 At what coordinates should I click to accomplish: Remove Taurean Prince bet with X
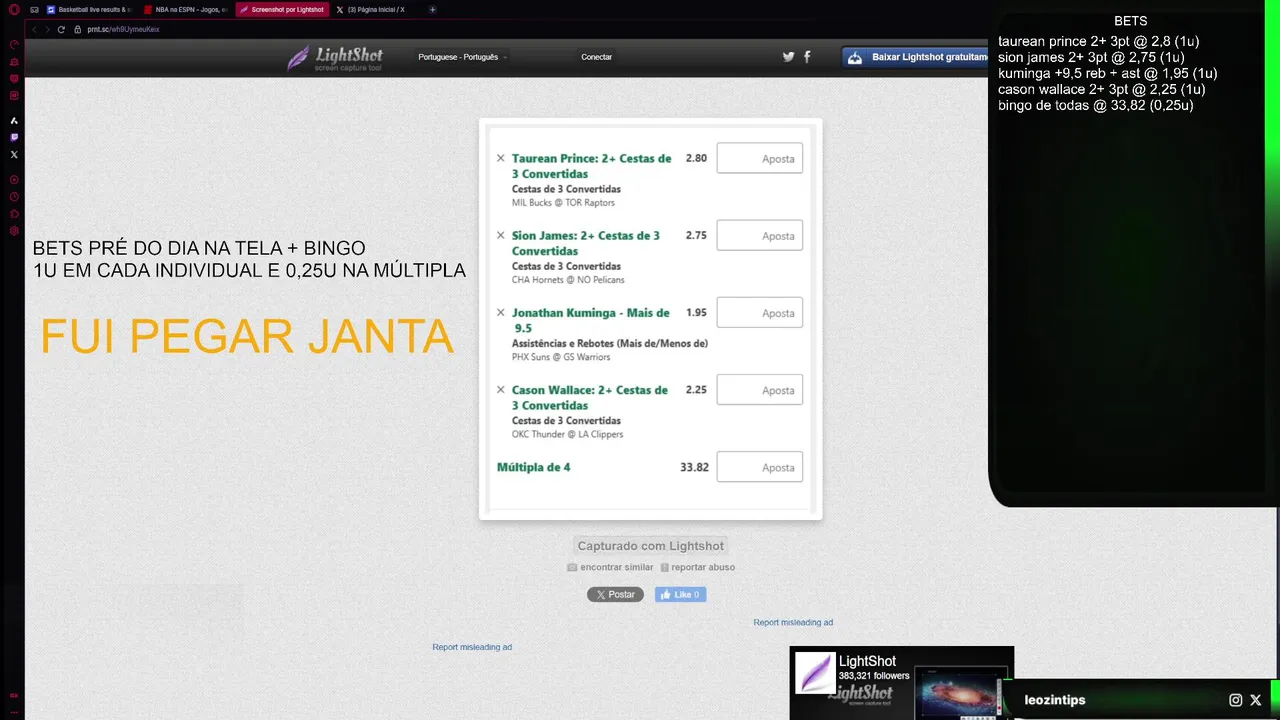click(x=501, y=158)
